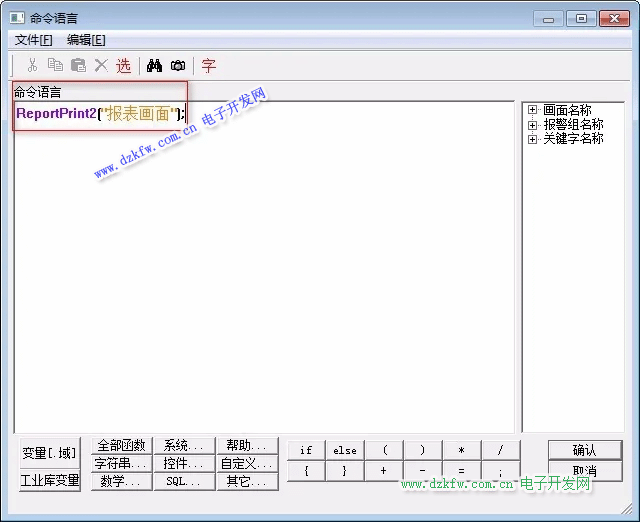640x522 pixels.
Task: Insert an if keyword using the if button
Action: (306, 450)
